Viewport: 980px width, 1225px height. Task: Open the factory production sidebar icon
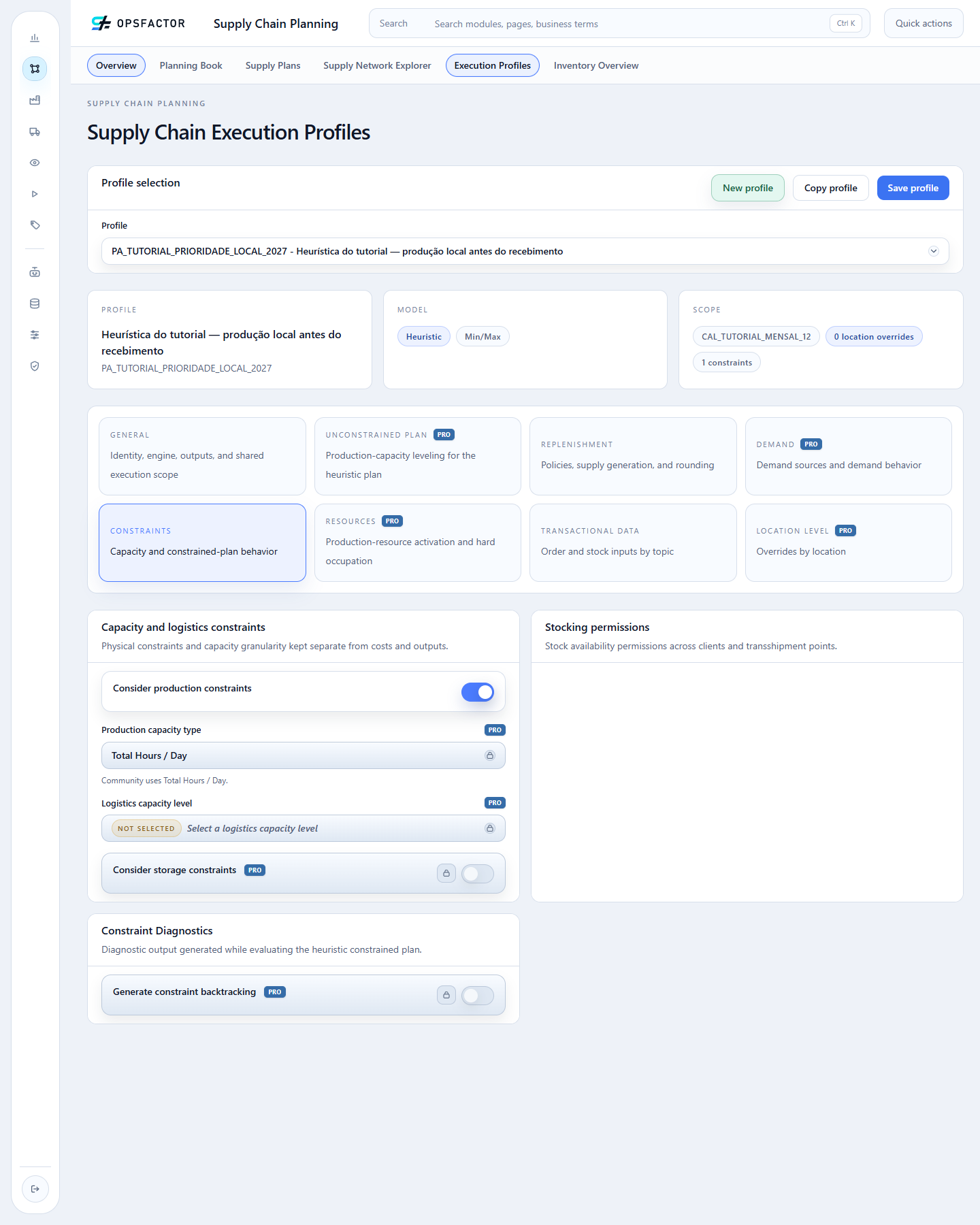pyautogui.click(x=35, y=100)
